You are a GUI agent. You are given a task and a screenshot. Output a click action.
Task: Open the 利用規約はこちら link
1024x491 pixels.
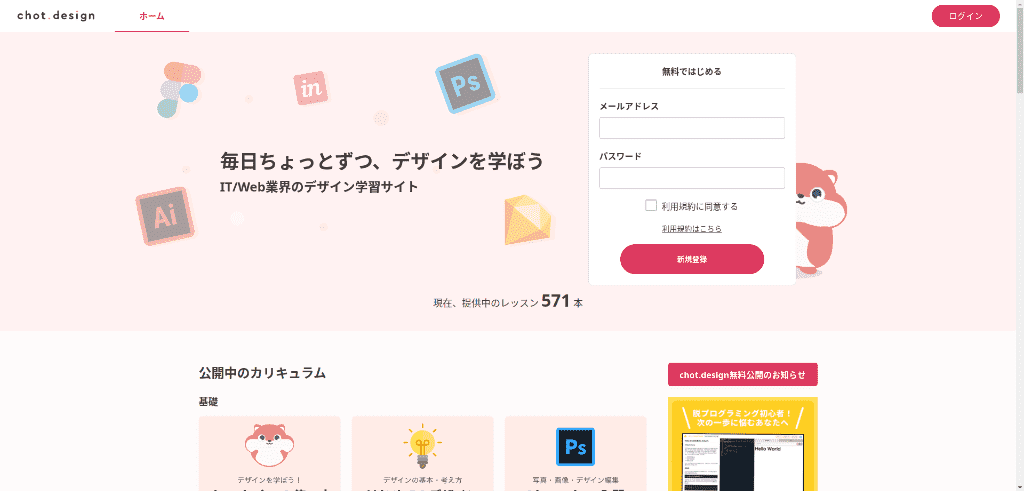pyautogui.click(x=691, y=229)
